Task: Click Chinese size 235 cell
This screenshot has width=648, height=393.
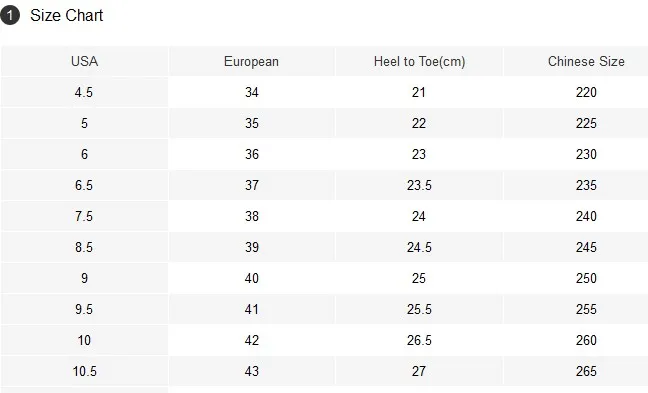Action: click(x=586, y=185)
